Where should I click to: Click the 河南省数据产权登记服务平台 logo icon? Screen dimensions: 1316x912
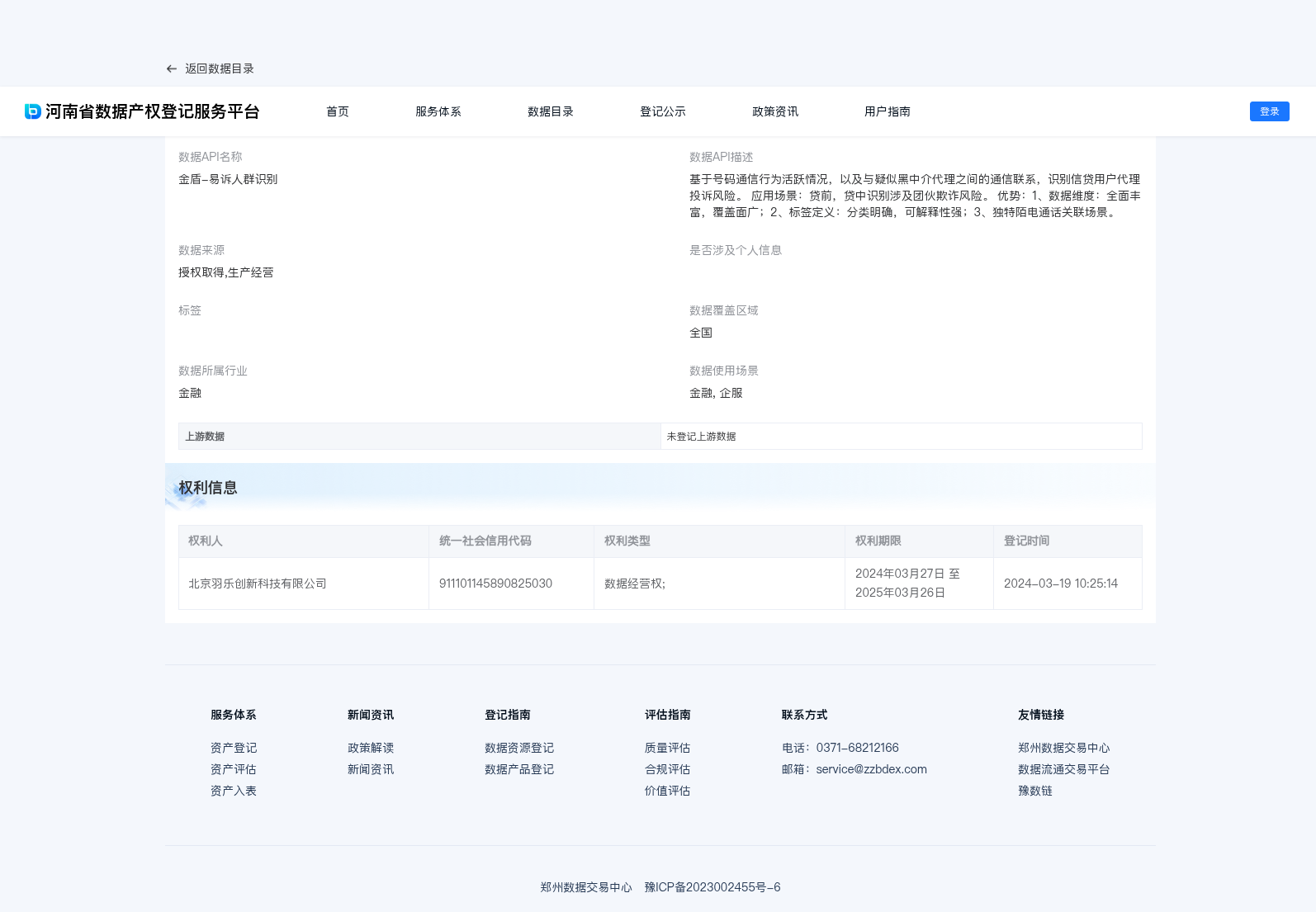point(33,111)
